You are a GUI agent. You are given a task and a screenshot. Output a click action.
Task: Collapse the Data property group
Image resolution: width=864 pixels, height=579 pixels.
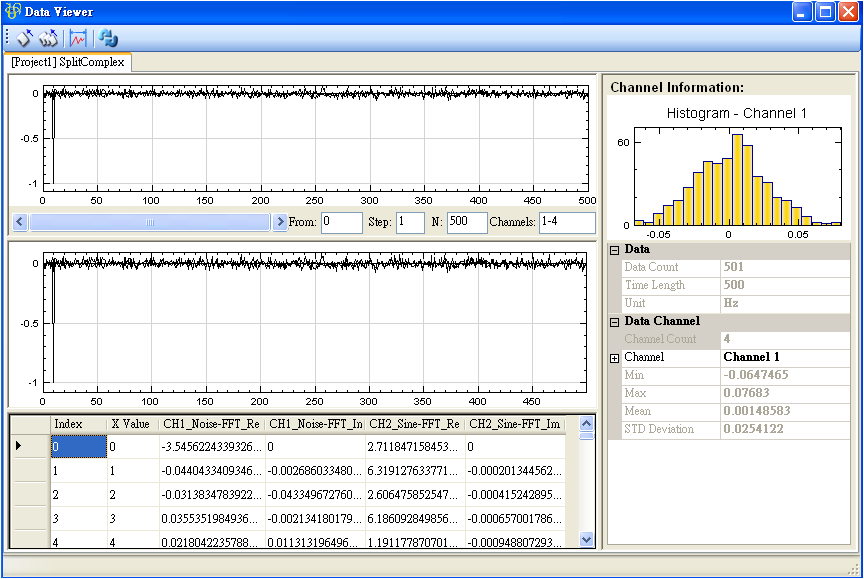[x=615, y=249]
